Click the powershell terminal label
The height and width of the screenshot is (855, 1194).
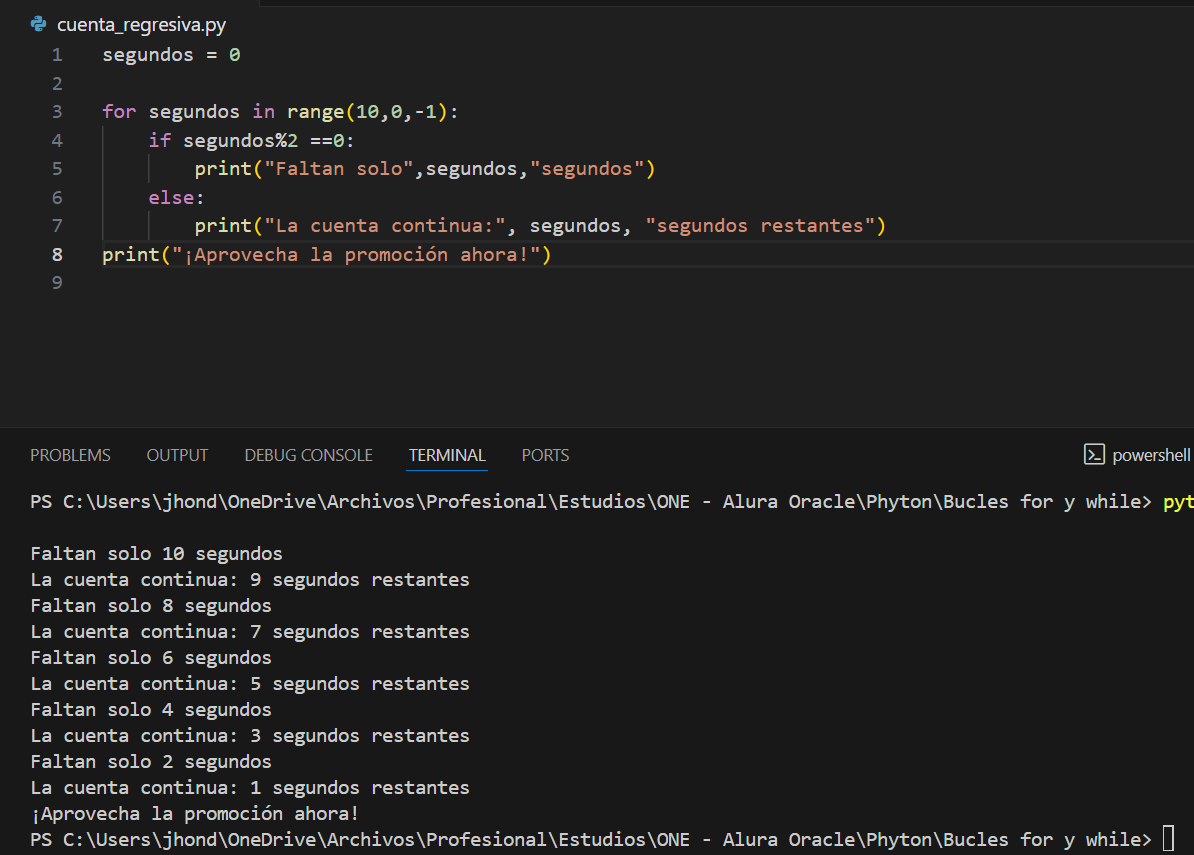point(1151,455)
